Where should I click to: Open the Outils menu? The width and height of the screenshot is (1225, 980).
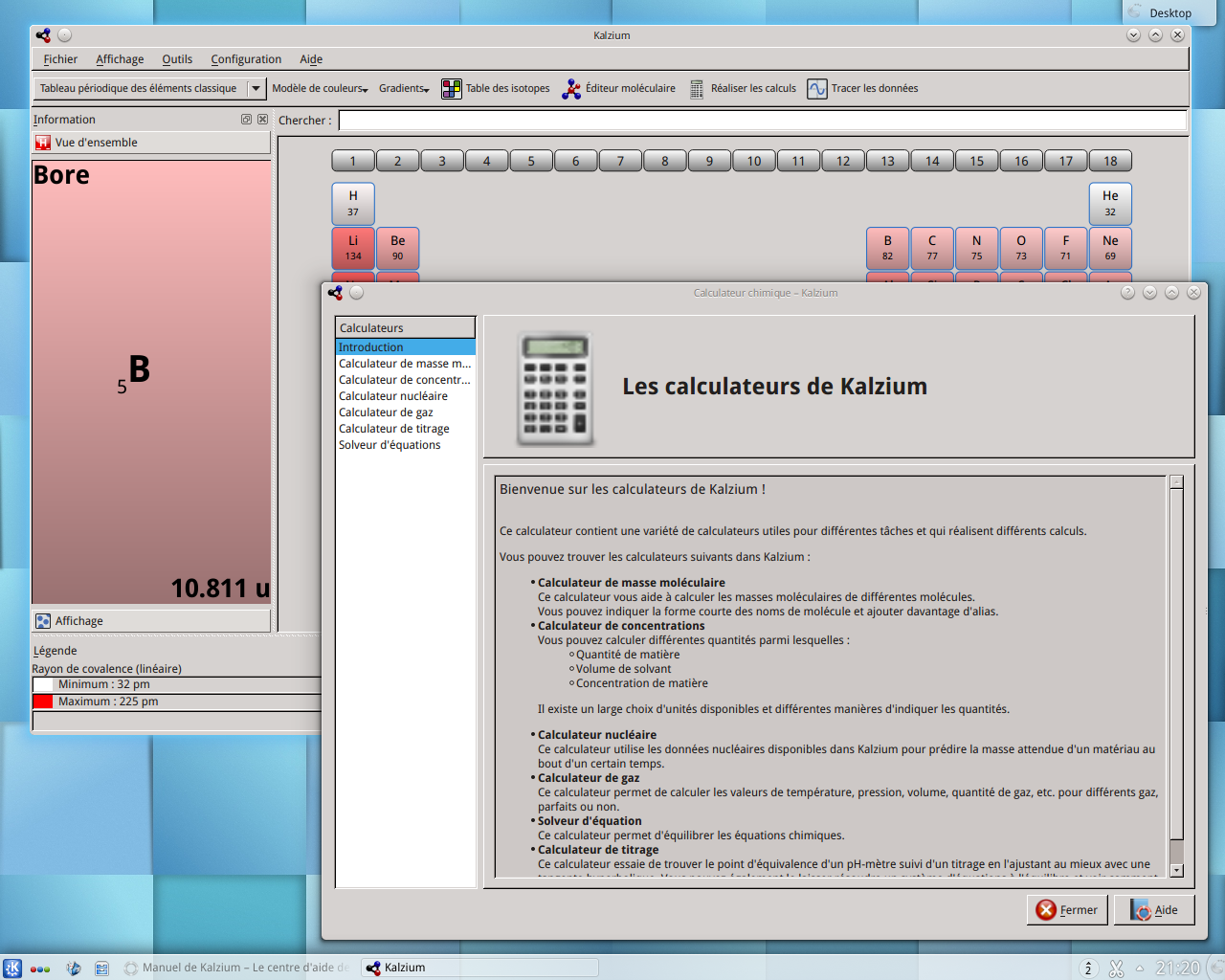coord(177,59)
